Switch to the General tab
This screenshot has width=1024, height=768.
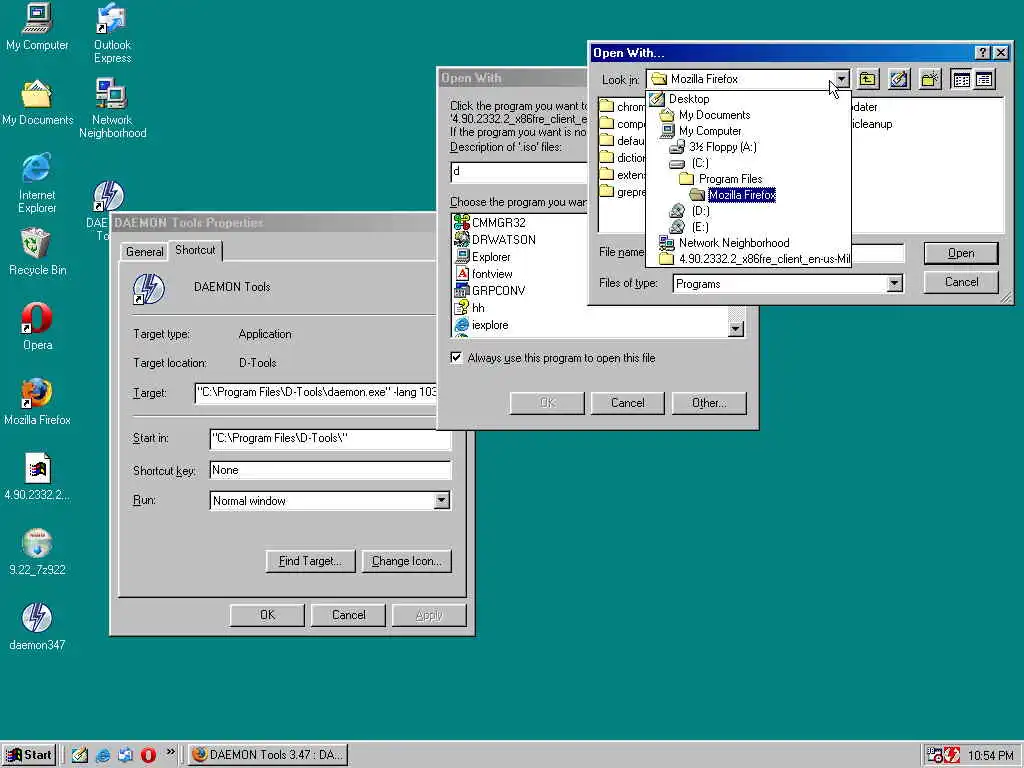[x=144, y=251]
